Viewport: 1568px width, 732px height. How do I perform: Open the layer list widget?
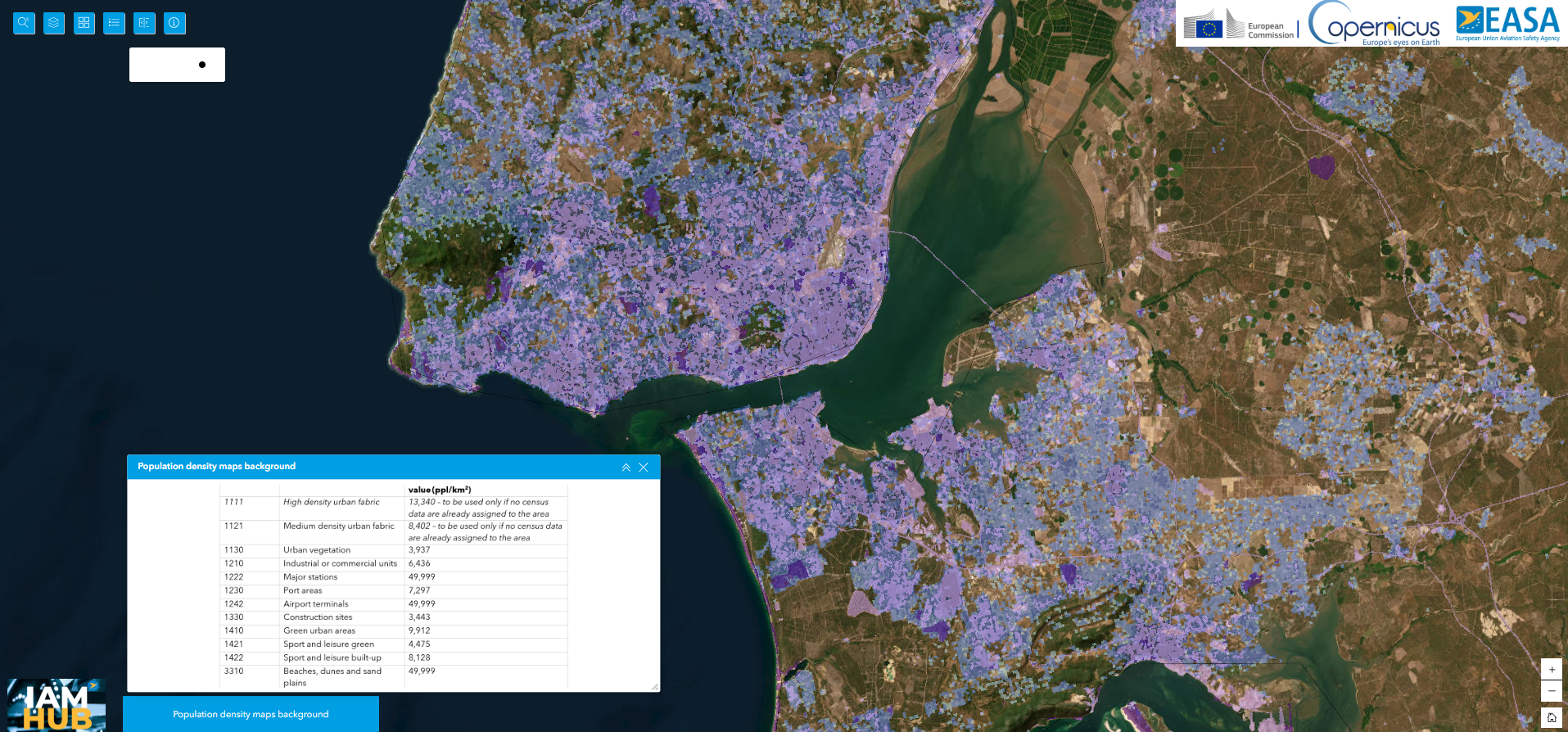[x=54, y=23]
